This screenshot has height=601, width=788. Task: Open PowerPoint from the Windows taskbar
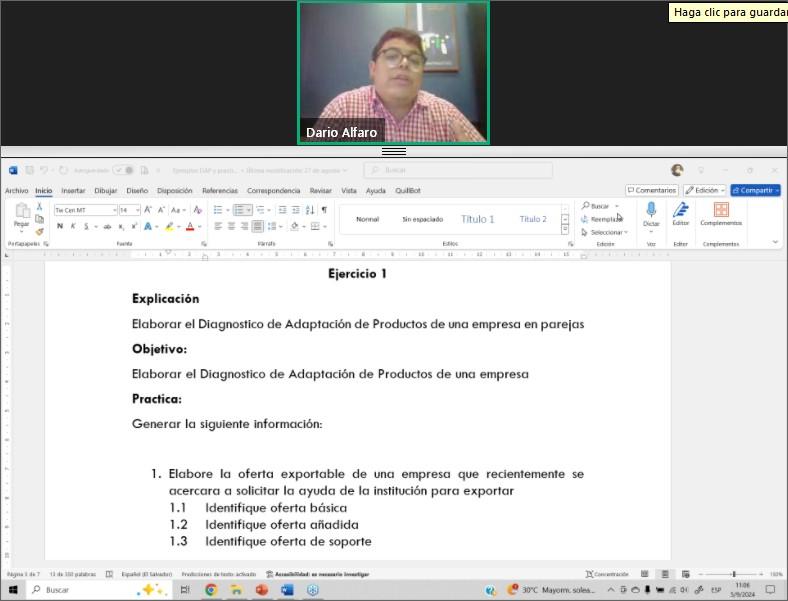pos(262,590)
